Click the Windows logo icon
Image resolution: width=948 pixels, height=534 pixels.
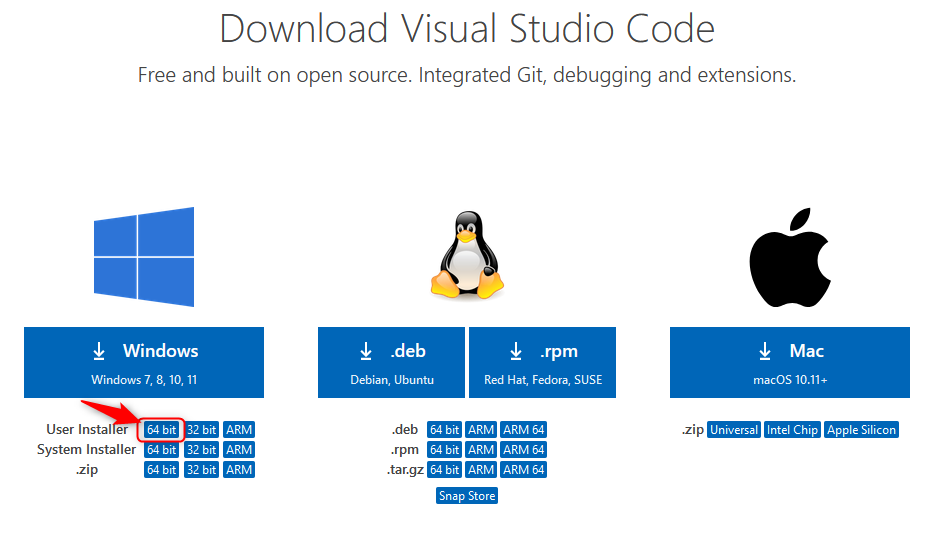144,256
